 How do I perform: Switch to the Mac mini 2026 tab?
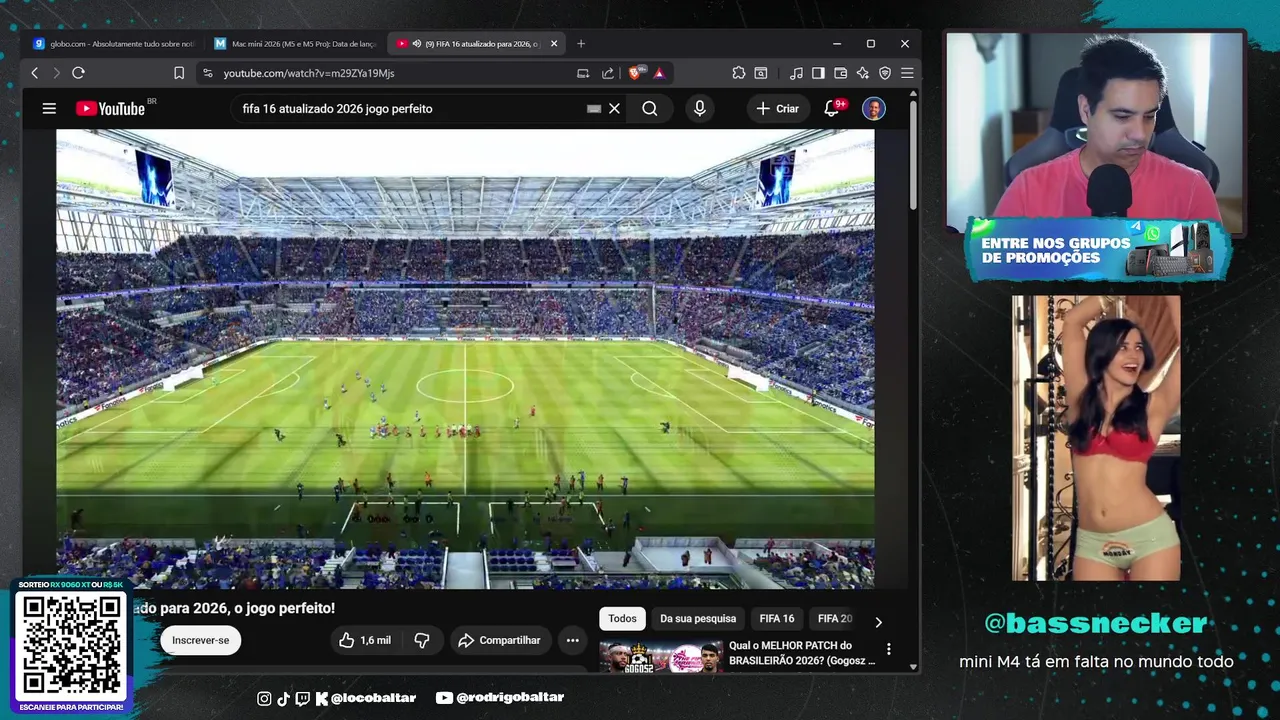[x=294, y=44]
